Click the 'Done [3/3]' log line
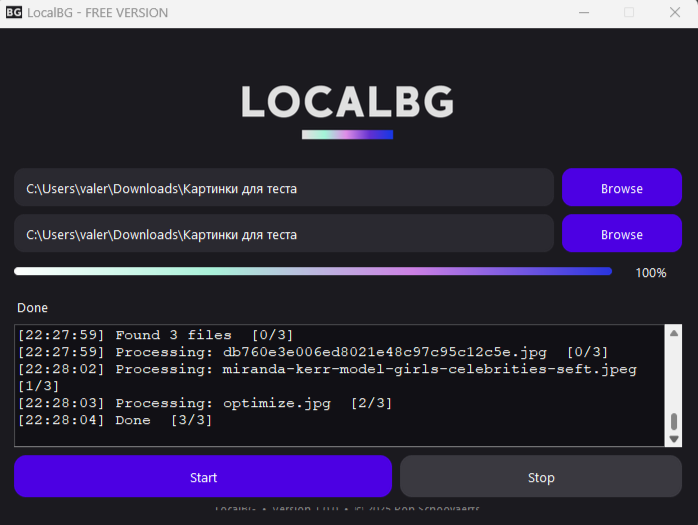This screenshot has width=698, height=525. (115, 420)
